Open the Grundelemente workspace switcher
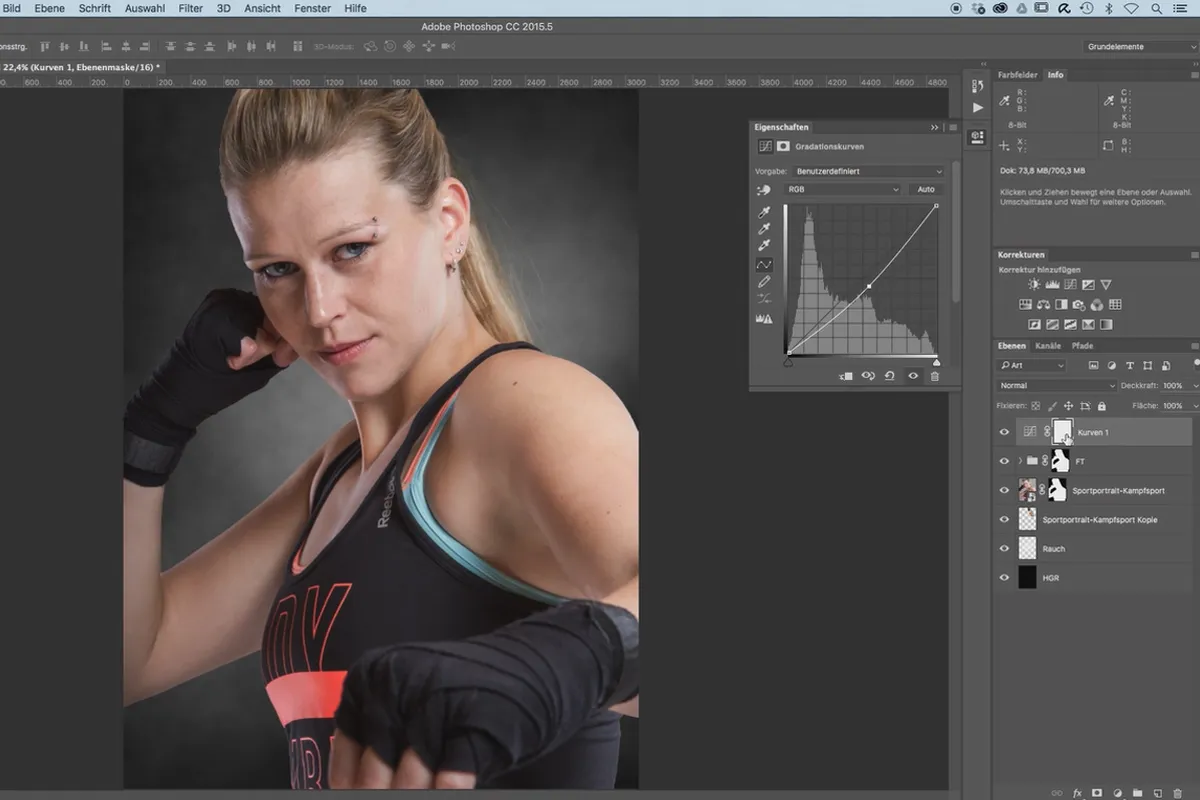The height and width of the screenshot is (800, 1200). [1141, 47]
